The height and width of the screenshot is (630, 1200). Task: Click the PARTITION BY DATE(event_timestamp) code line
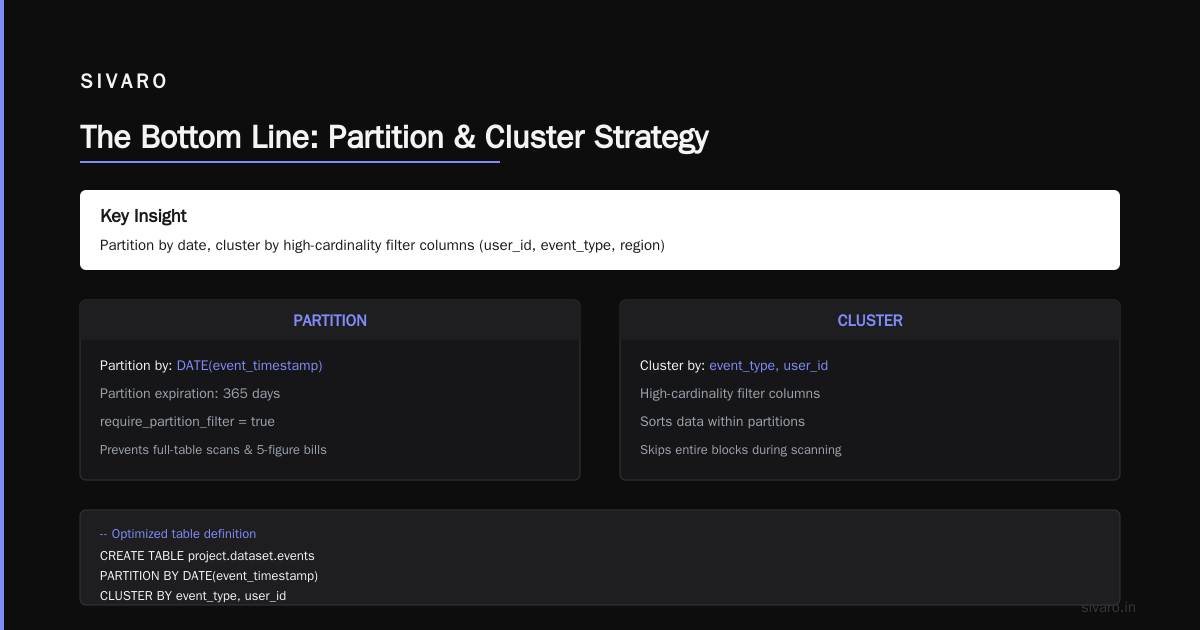coord(209,576)
